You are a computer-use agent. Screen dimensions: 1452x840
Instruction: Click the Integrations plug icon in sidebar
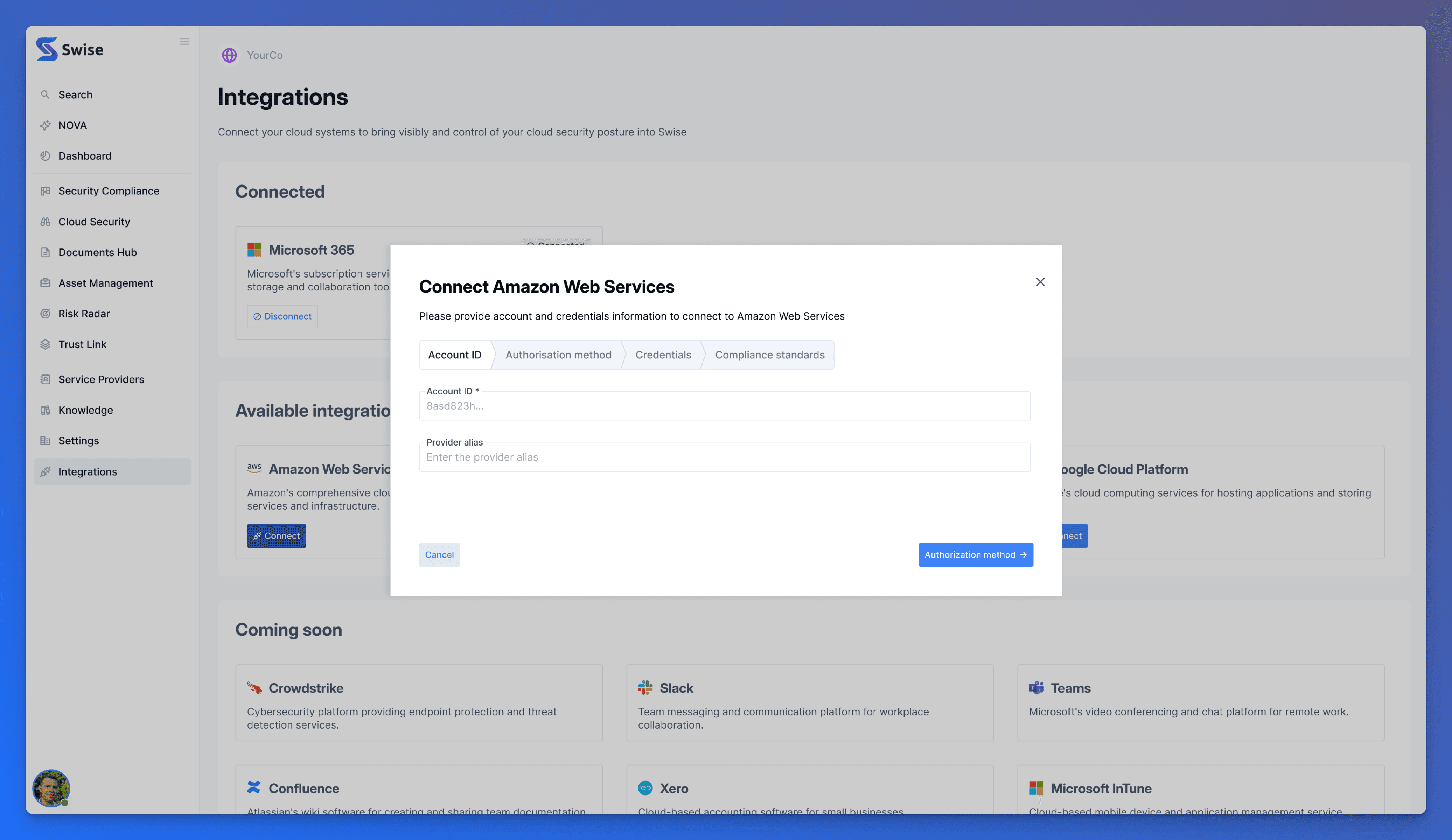[45, 471]
